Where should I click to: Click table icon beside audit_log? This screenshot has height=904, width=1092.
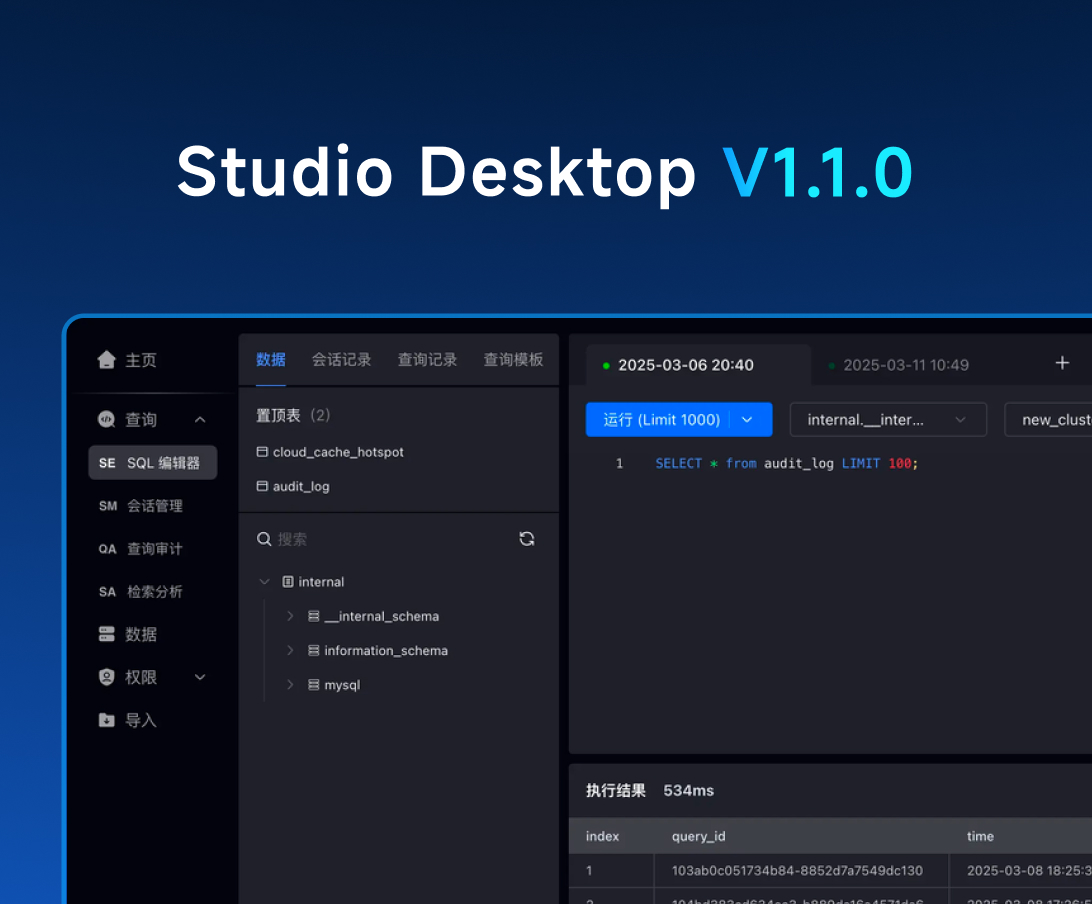click(262, 486)
